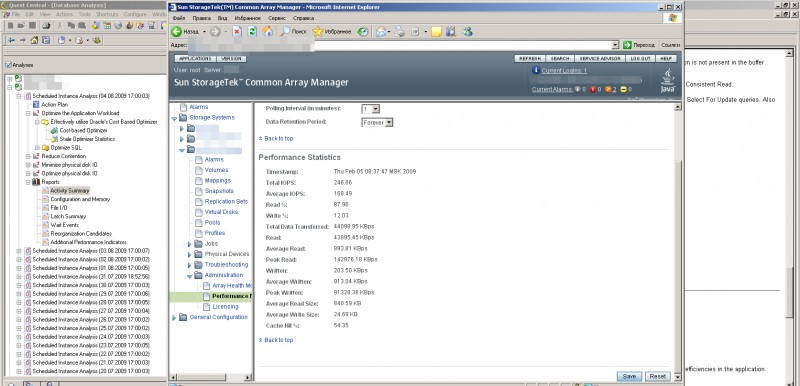
Task: Click Quest Central New document icon
Action: pyautogui.click(x=10, y=25)
